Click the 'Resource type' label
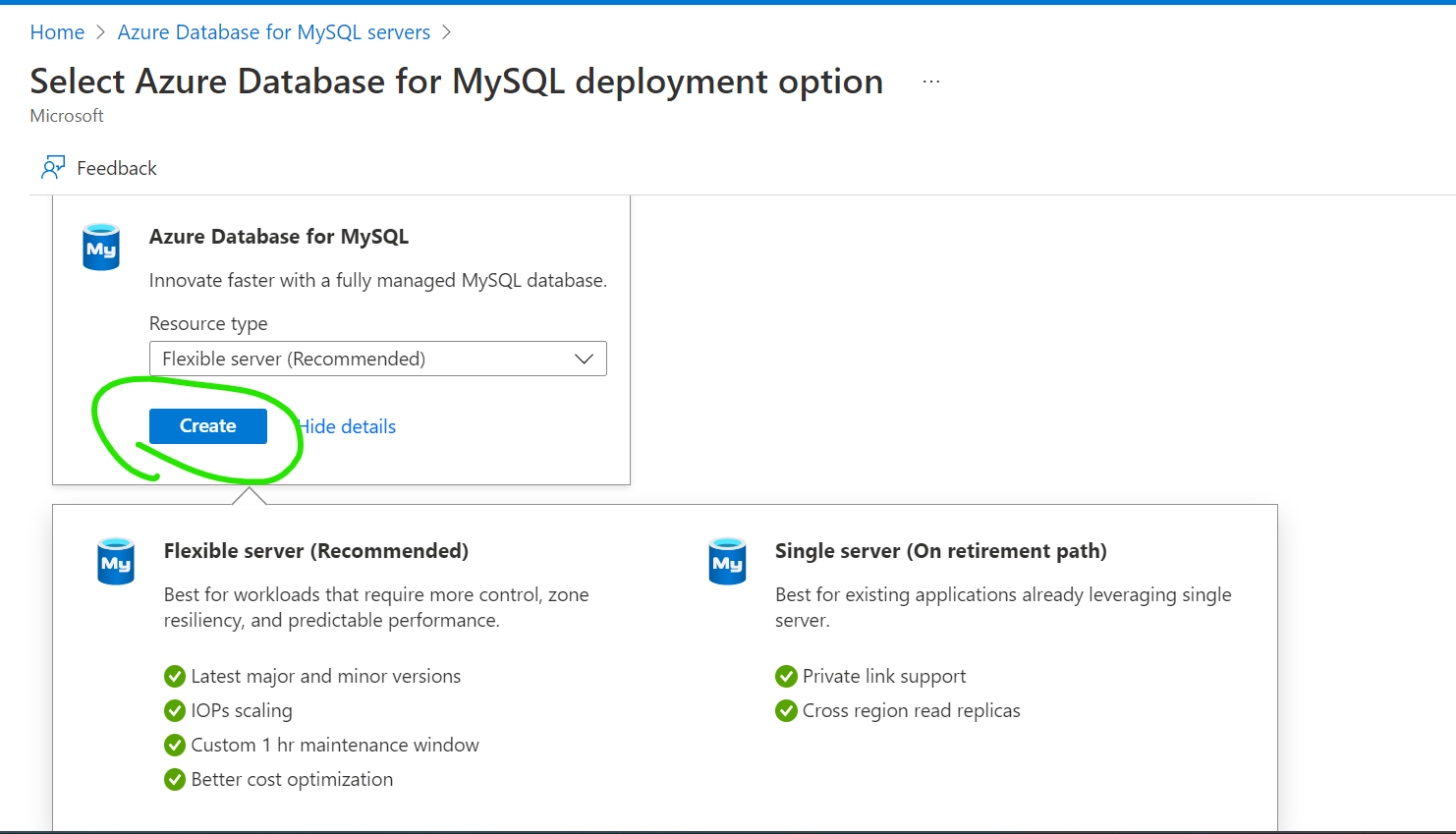This screenshot has width=1456, height=834. click(x=208, y=323)
